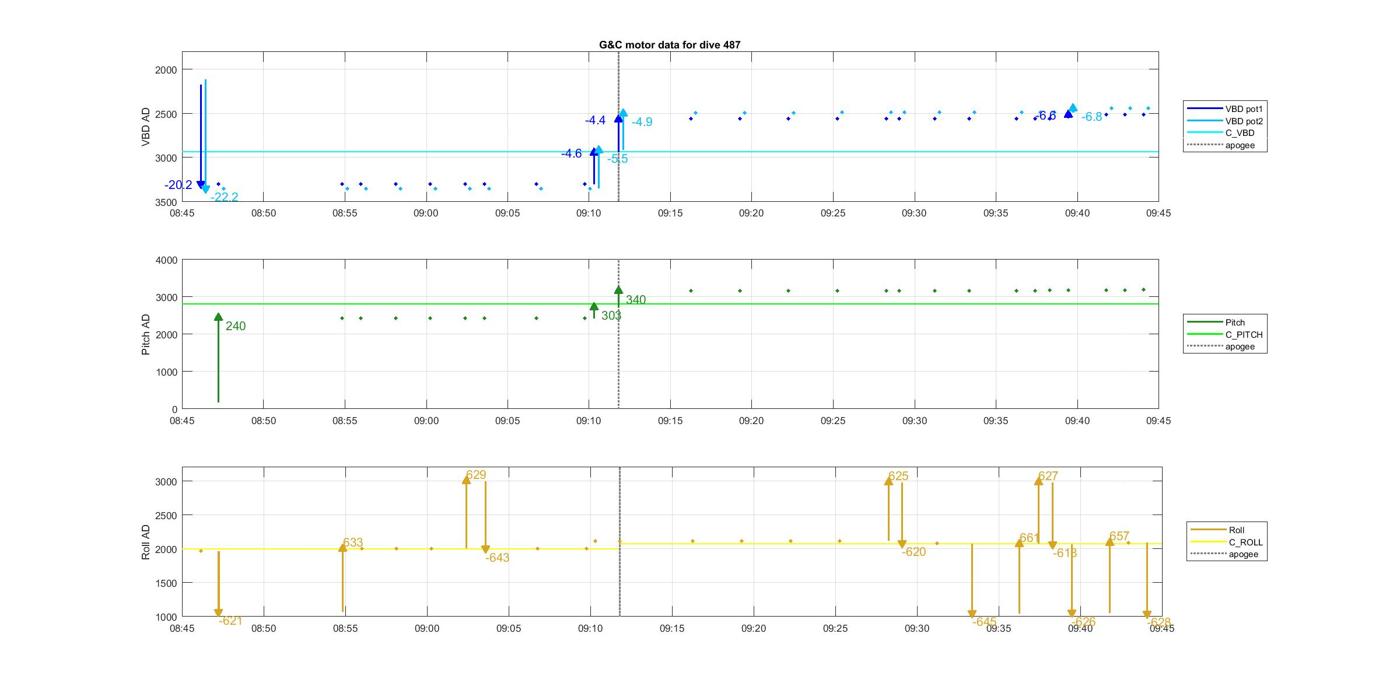
Task: Click the '633' roll move label
Action: pos(353,543)
